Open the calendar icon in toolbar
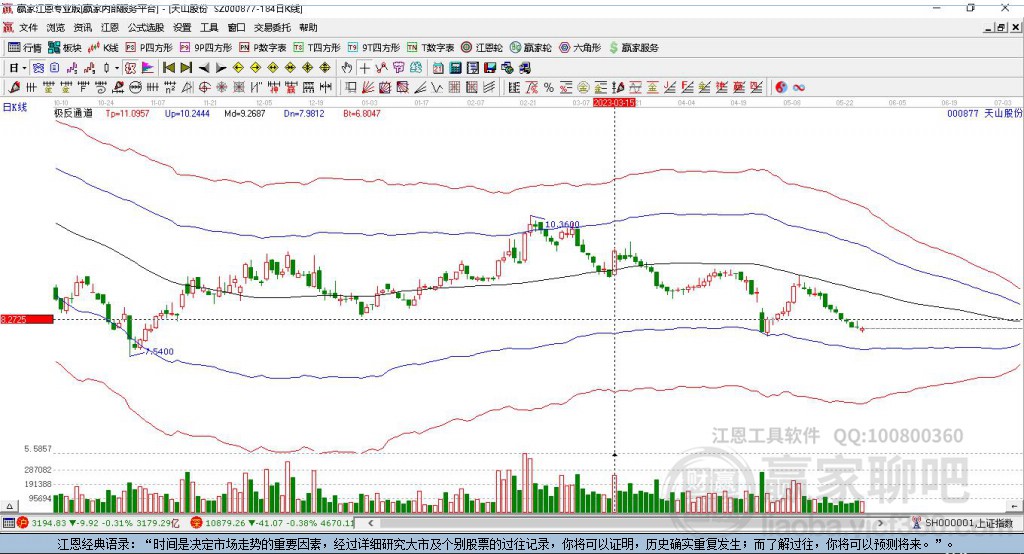 (438, 68)
